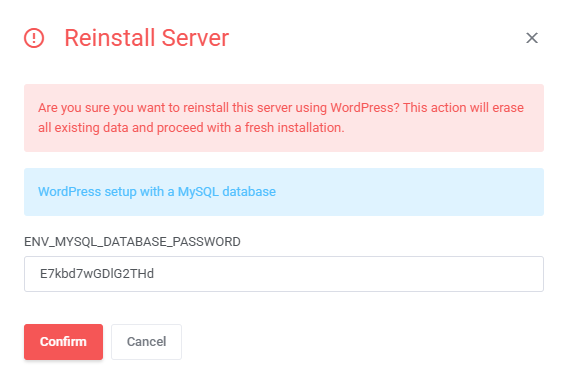Viewport: 568px width, 384px height.
Task: Select the Reinstall Server heading text
Action: [147, 38]
